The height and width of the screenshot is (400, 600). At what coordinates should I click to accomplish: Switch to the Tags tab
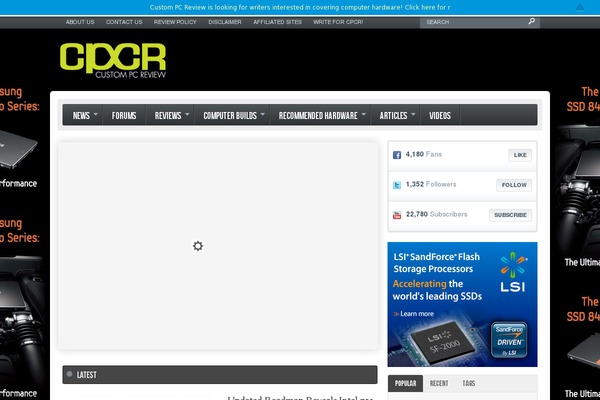[468, 383]
